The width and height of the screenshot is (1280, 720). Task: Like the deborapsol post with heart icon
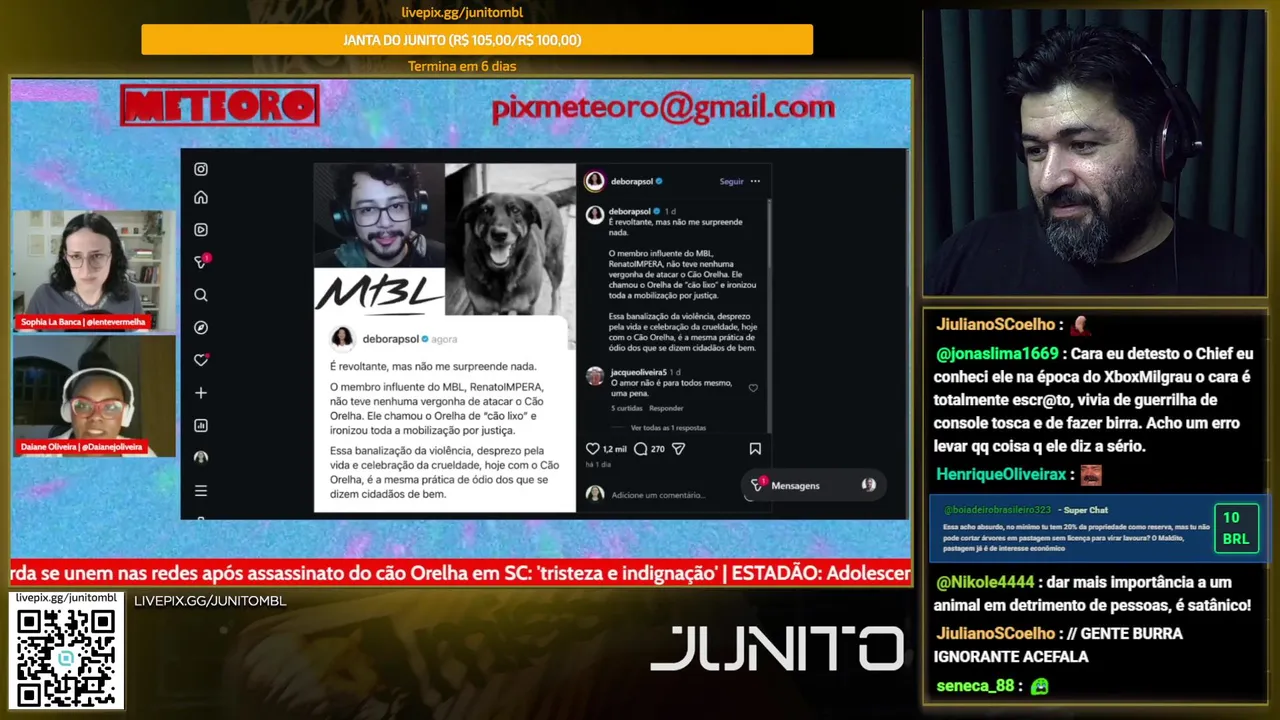[592, 449]
